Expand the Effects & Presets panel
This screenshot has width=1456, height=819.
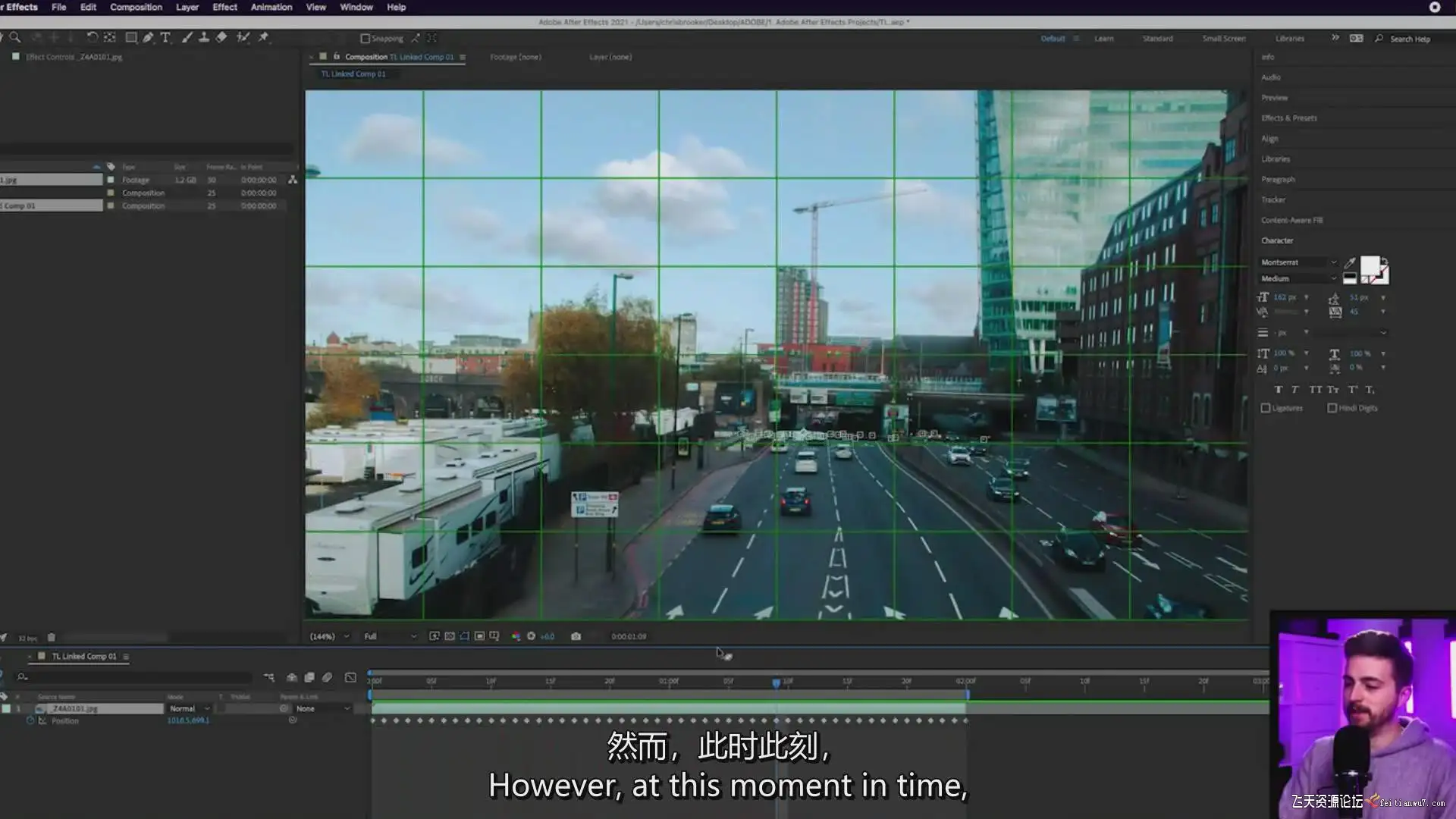click(x=1289, y=118)
